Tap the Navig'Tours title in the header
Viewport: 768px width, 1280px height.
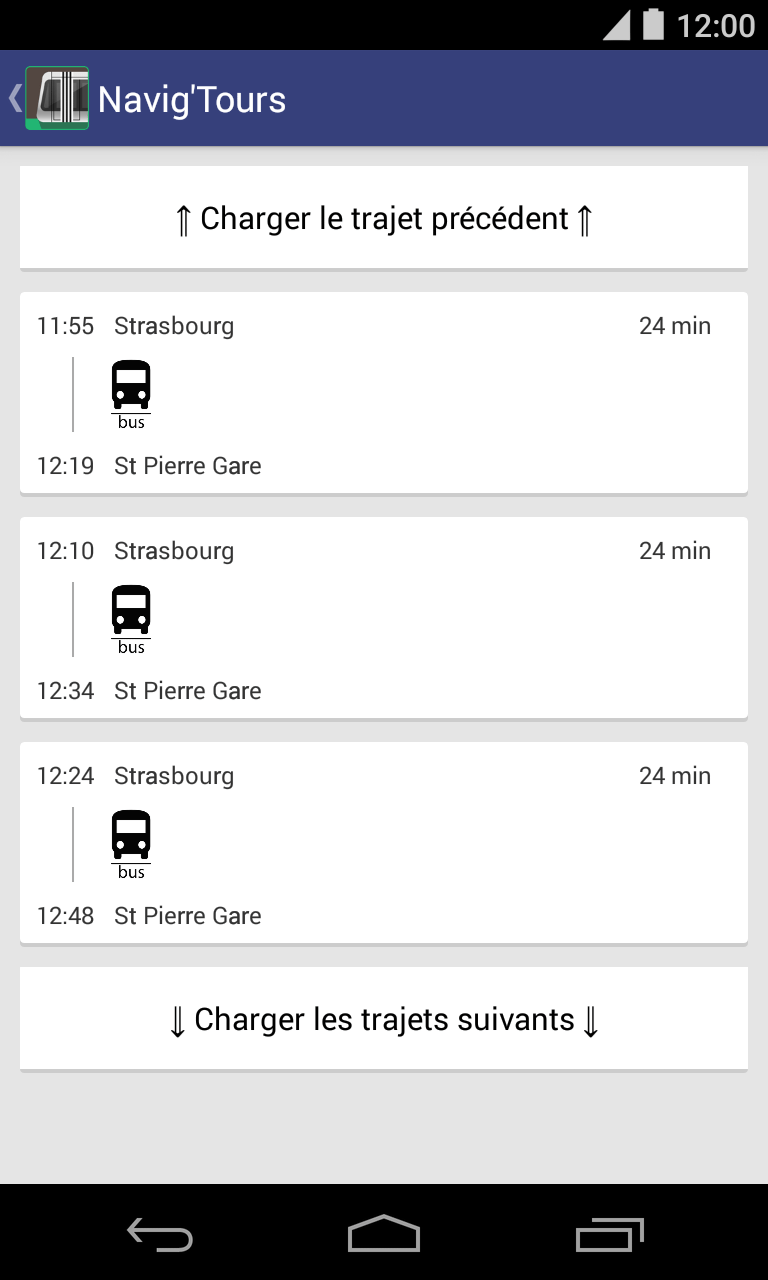pos(192,99)
